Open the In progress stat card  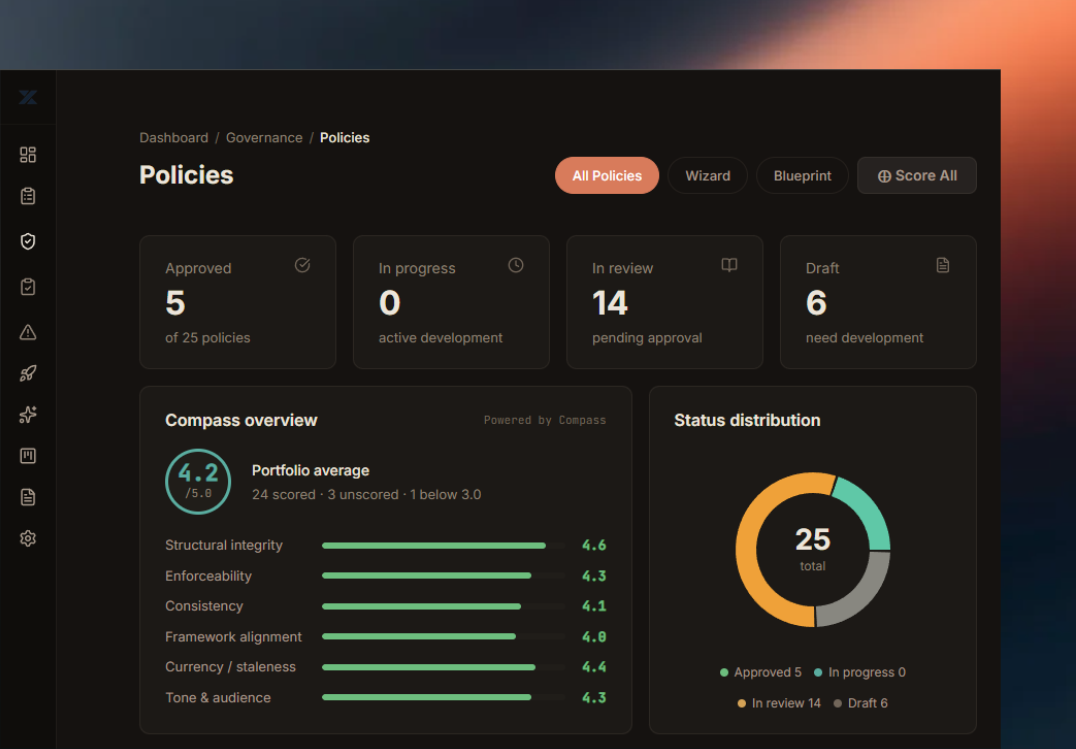(x=451, y=302)
